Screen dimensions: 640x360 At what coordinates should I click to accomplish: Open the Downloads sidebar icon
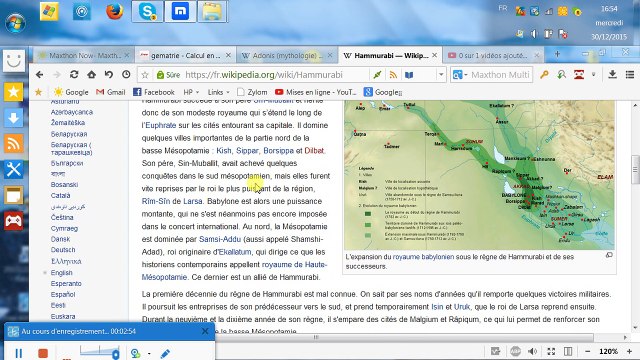pyautogui.click(x=13, y=118)
